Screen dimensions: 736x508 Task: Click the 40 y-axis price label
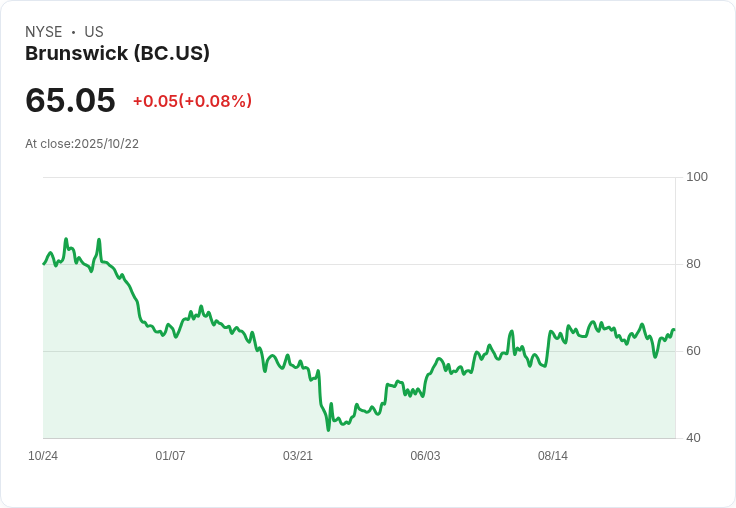click(692, 438)
